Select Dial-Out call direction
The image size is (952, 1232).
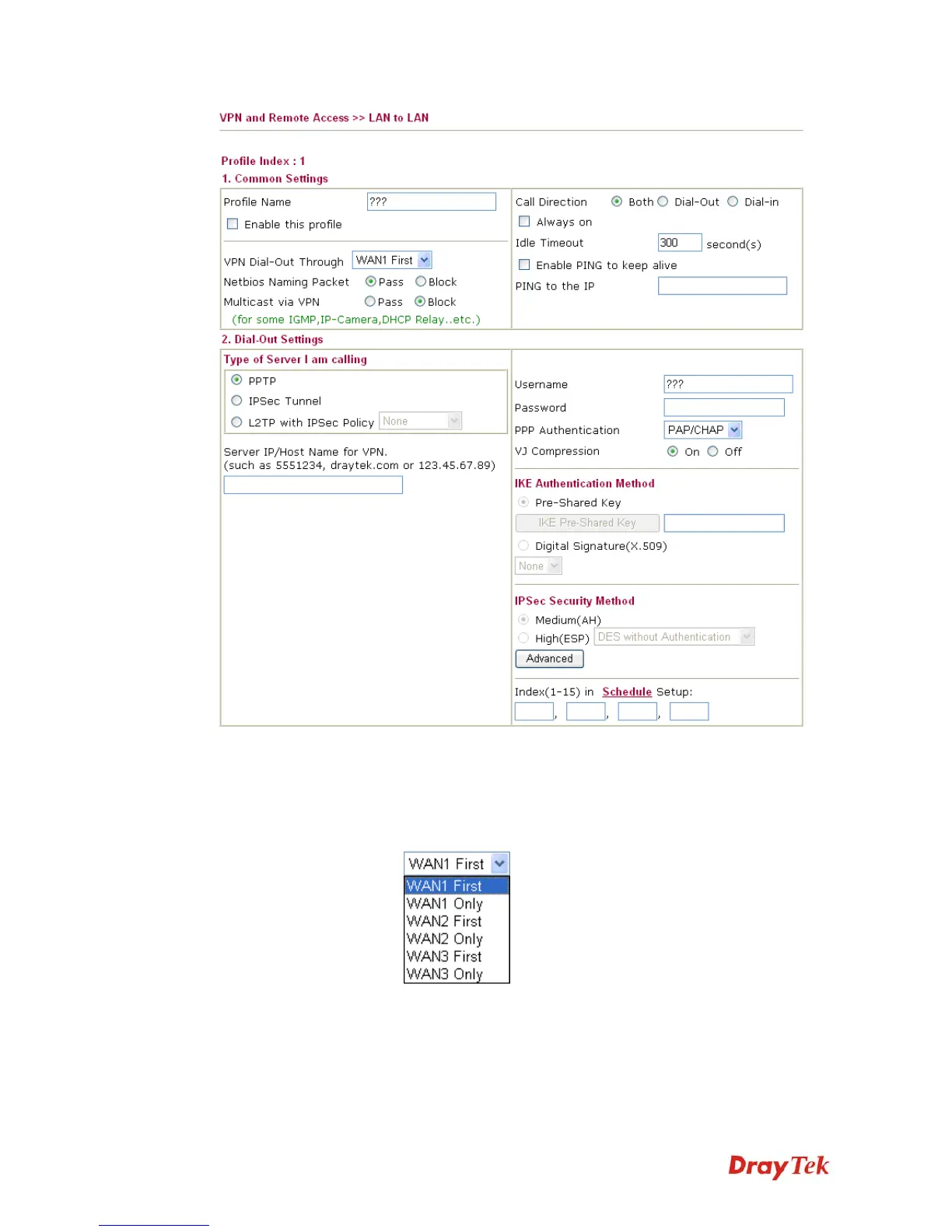pyautogui.click(x=663, y=201)
